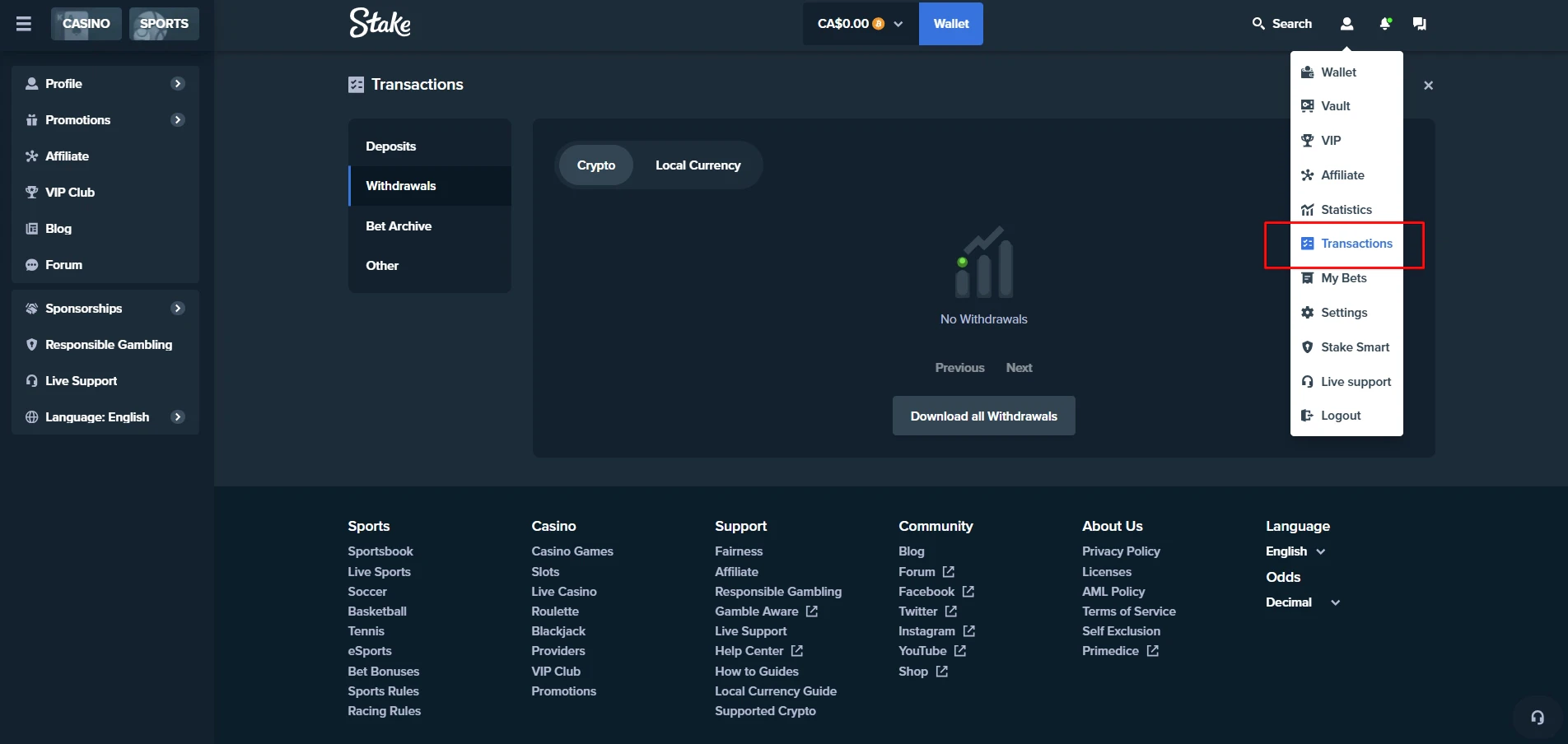Select Vault from the account menu
The width and height of the screenshot is (1568, 744).
[x=1335, y=106]
